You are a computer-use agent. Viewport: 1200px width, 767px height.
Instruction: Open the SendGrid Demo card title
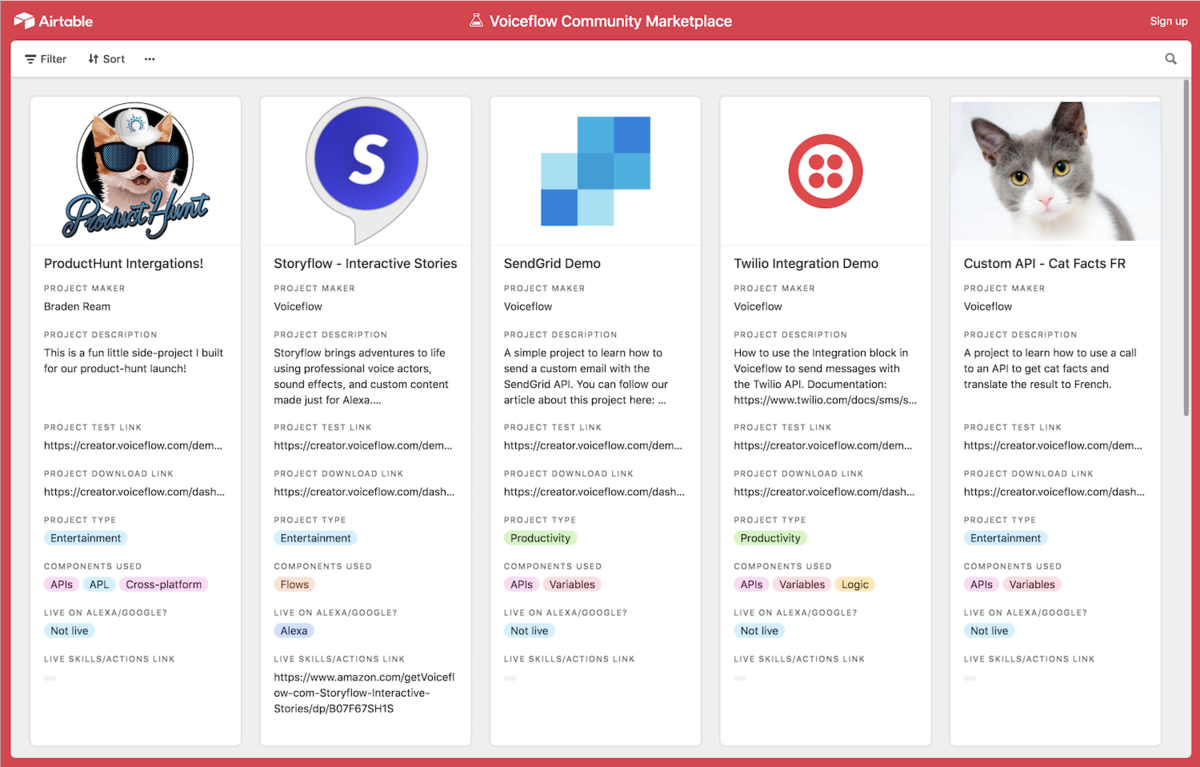coord(553,264)
